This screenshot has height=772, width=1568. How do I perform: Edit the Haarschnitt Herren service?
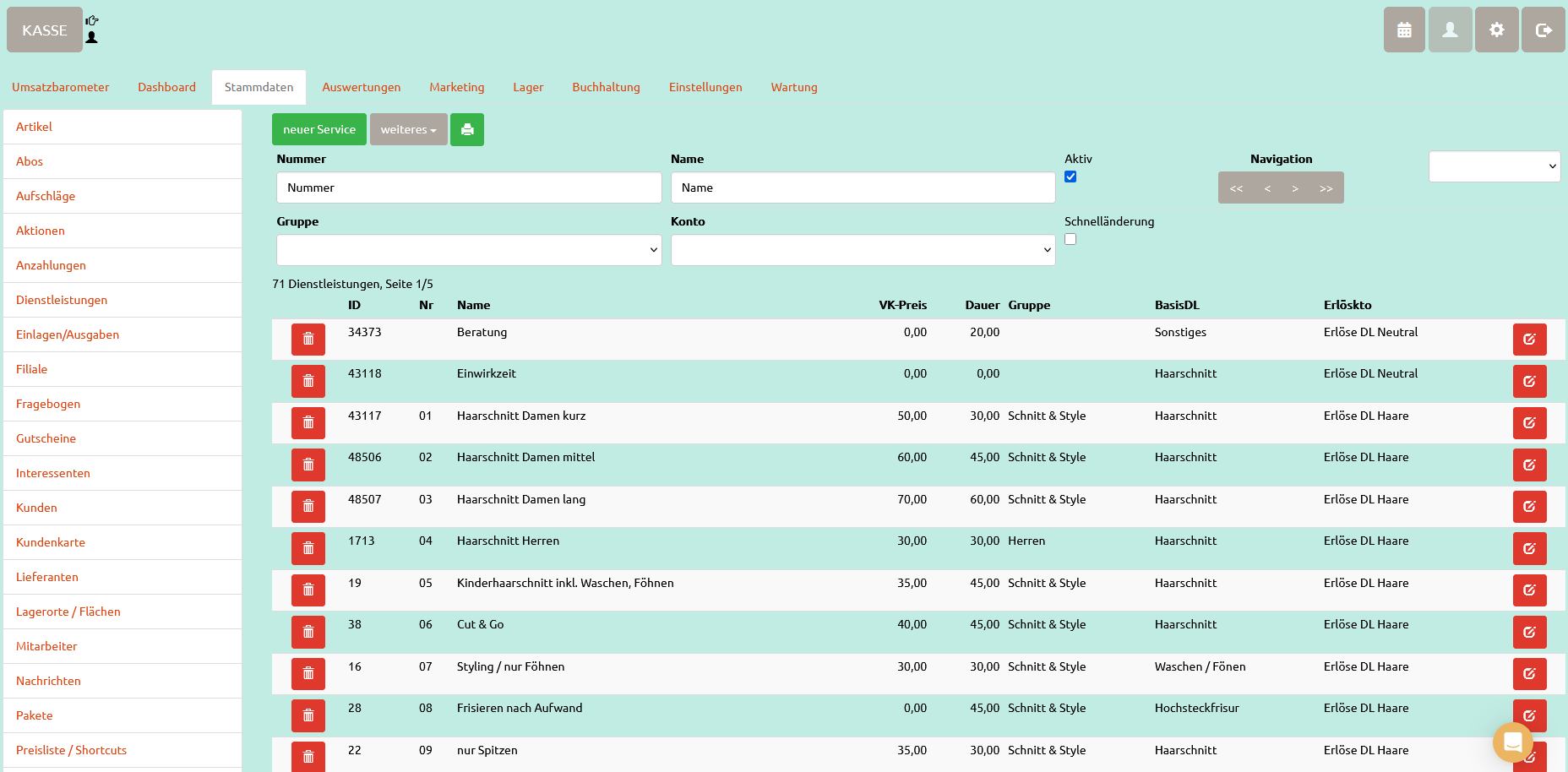(1529, 548)
